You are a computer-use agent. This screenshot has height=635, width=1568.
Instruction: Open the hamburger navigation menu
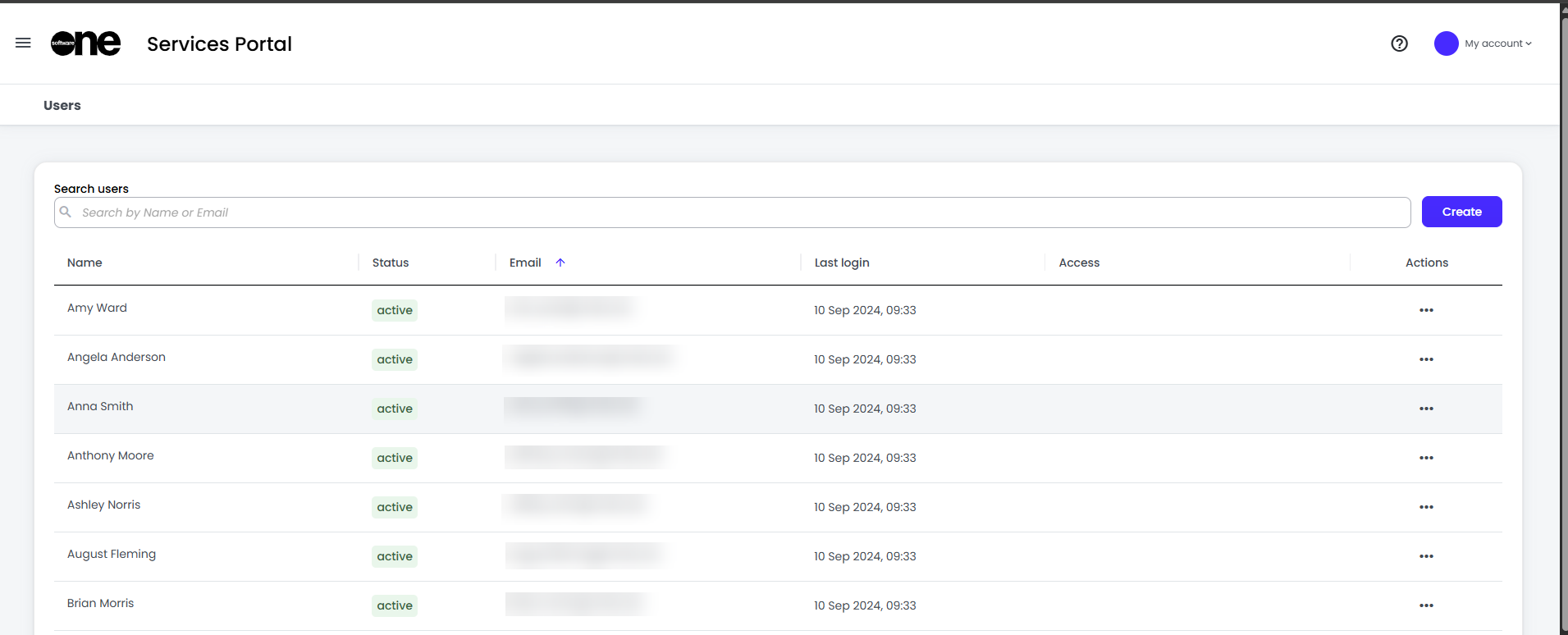coord(23,43)
